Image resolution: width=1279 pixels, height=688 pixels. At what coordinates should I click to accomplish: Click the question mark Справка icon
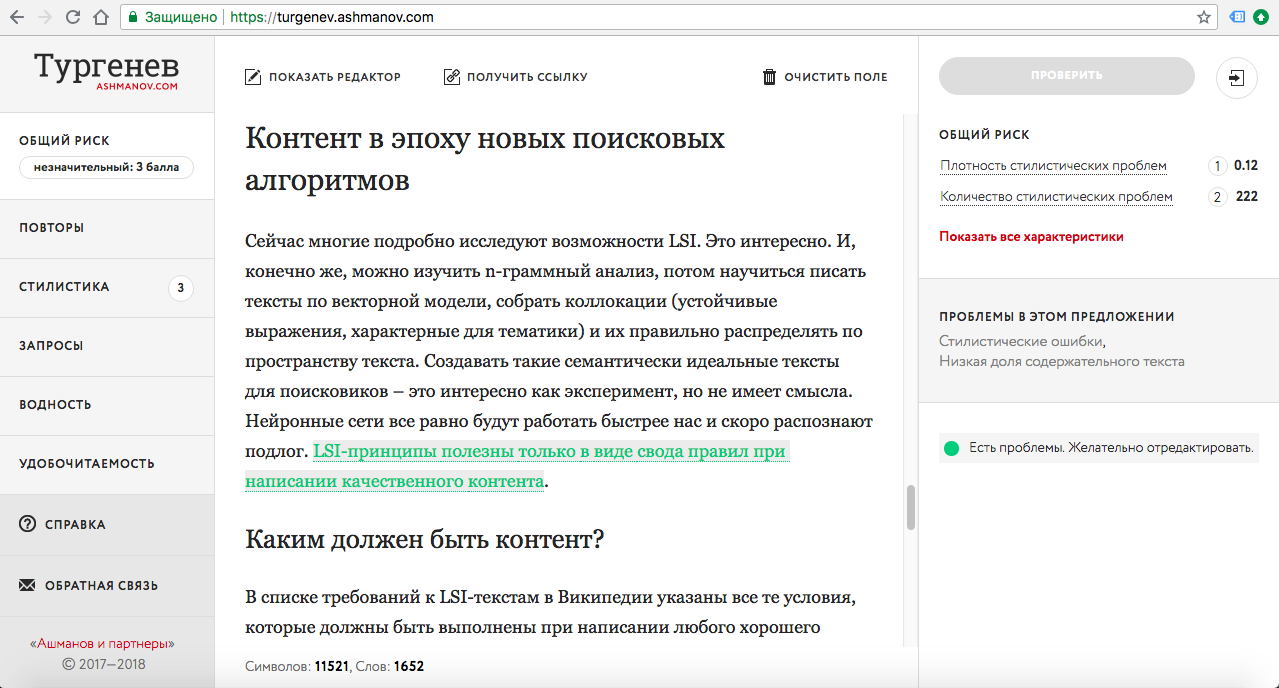click(x=27, y=524)
